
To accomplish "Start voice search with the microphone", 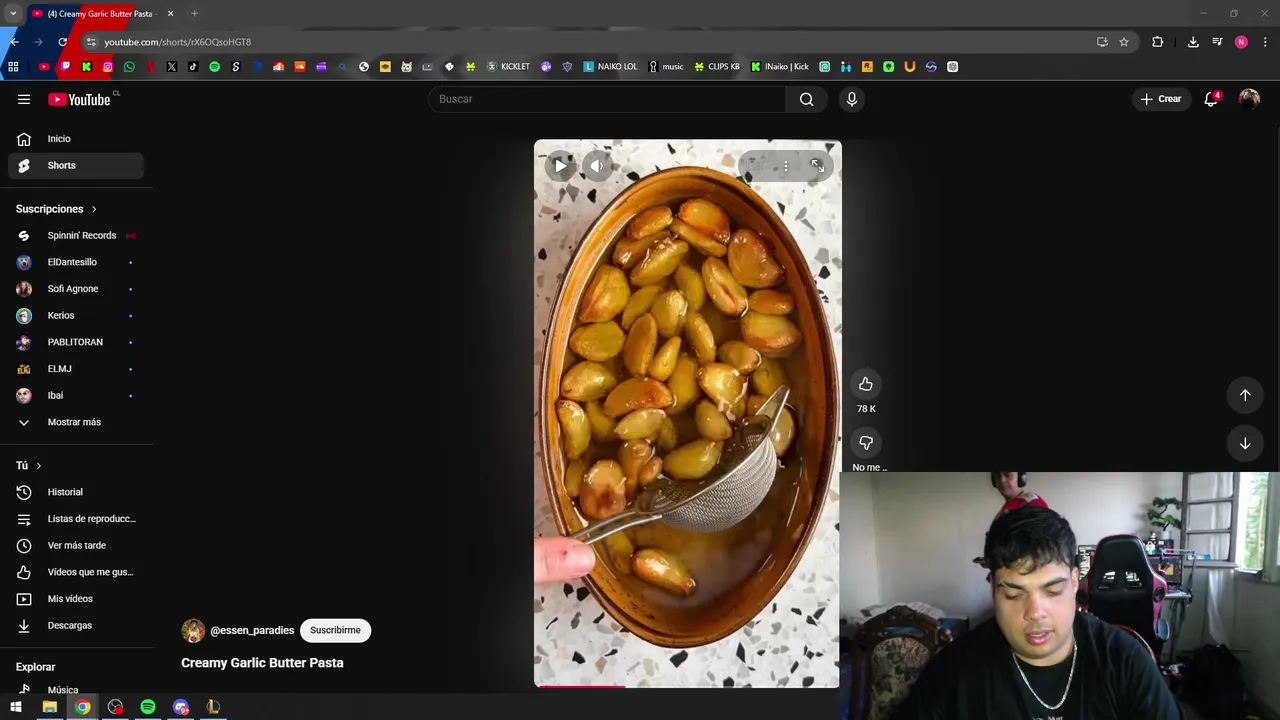I will click(852, 99).
